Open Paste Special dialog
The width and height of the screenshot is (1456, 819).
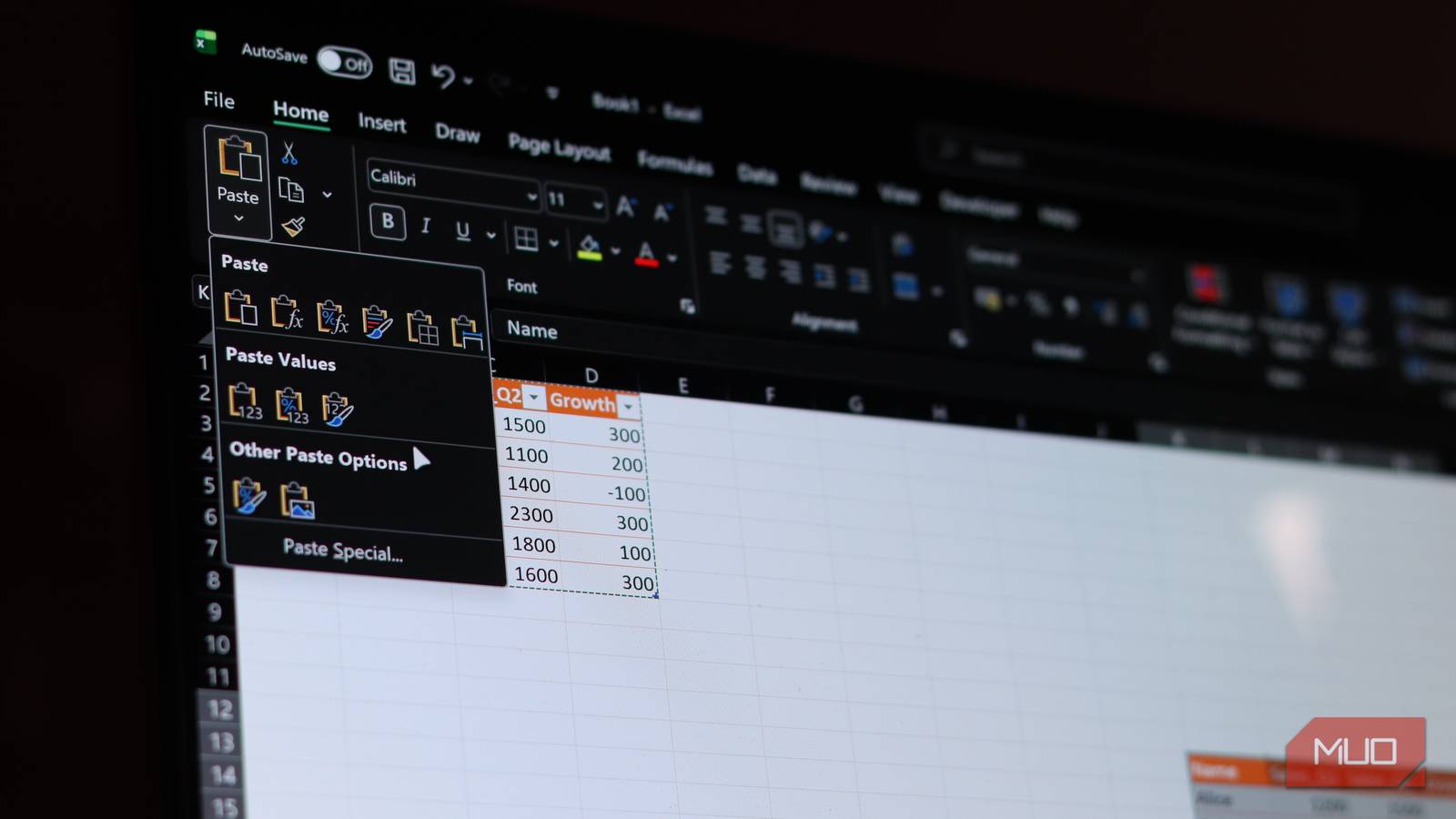pyautogui.click(x=343, y=550)
